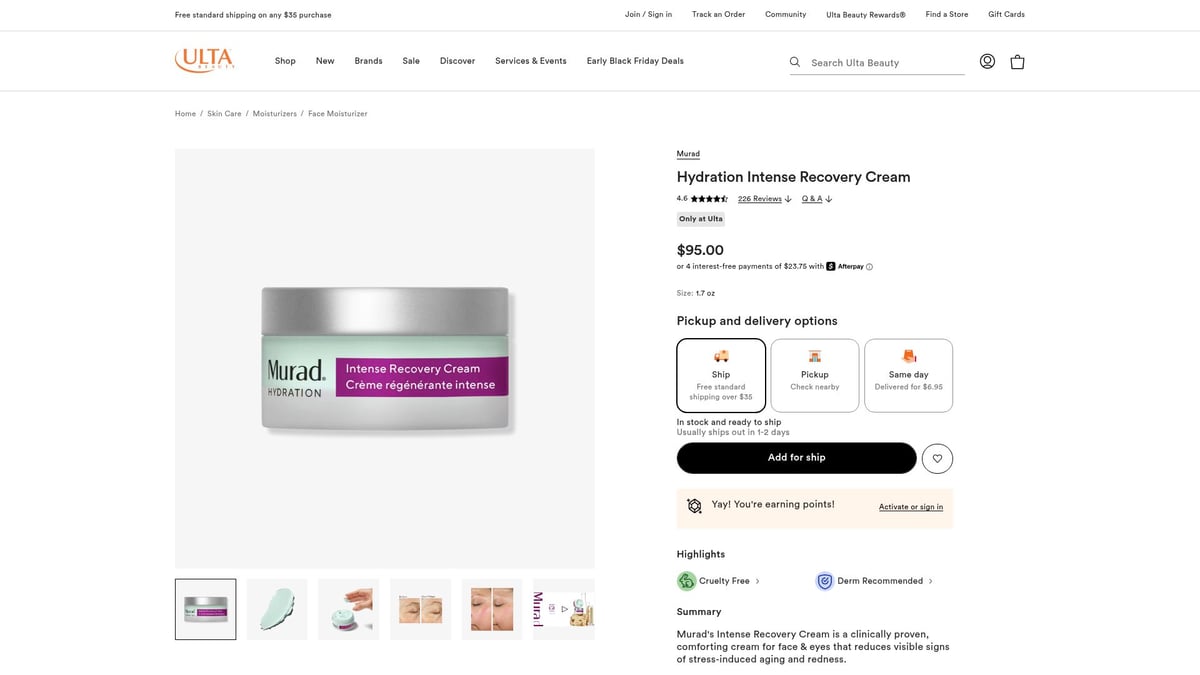Open the account profile icon
The width and height of the screenshot is (1200, 675).
pyautogui.click(x=987, y=61)
